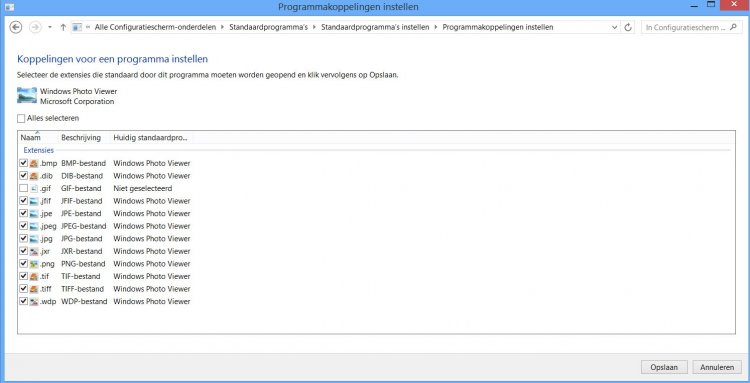Open recent locations arrow beside Forward
Viewport: 750px width, 383px height.
coord(50,27)
